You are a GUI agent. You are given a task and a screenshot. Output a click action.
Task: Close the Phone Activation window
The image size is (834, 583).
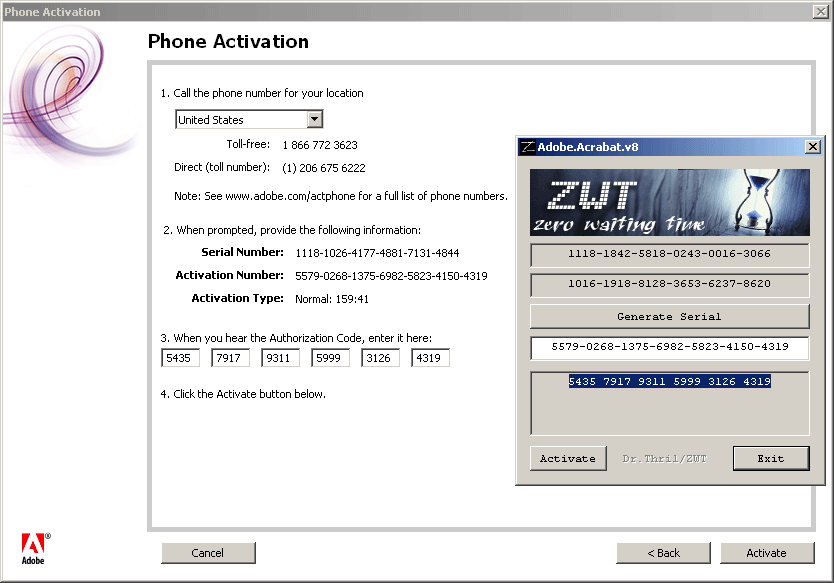pos(820,11)
